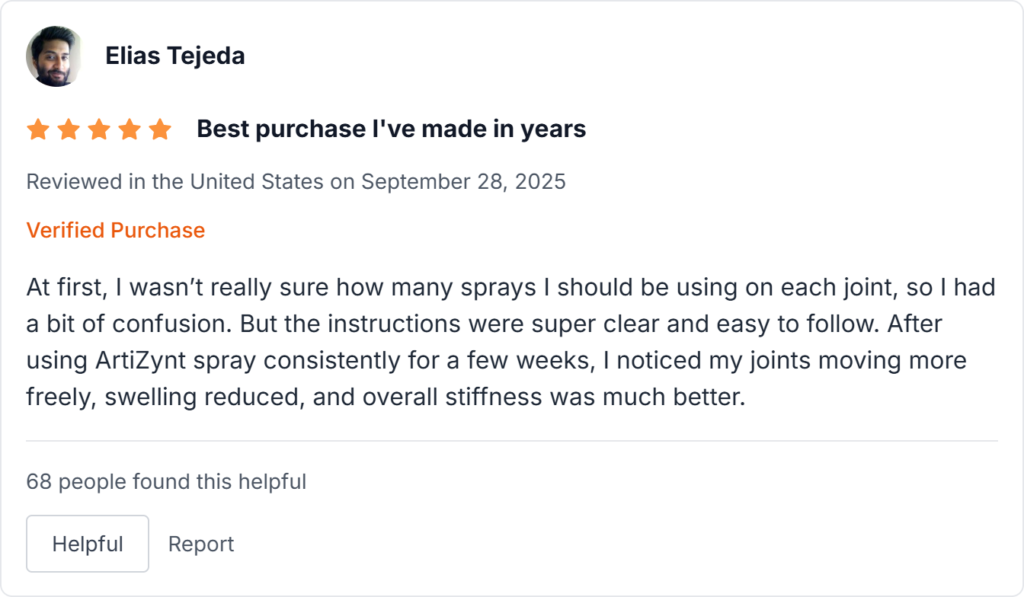
Task: Click the fourth orange rating star
Action: 129,129
